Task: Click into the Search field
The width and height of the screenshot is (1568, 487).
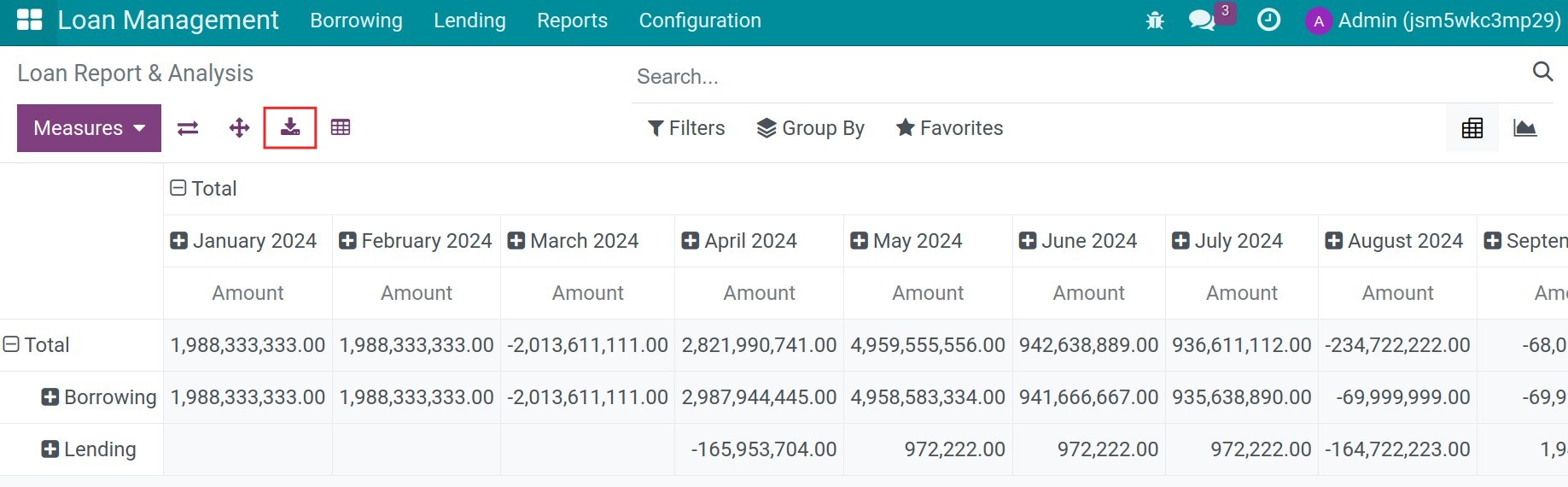Action: [1080, 76]
